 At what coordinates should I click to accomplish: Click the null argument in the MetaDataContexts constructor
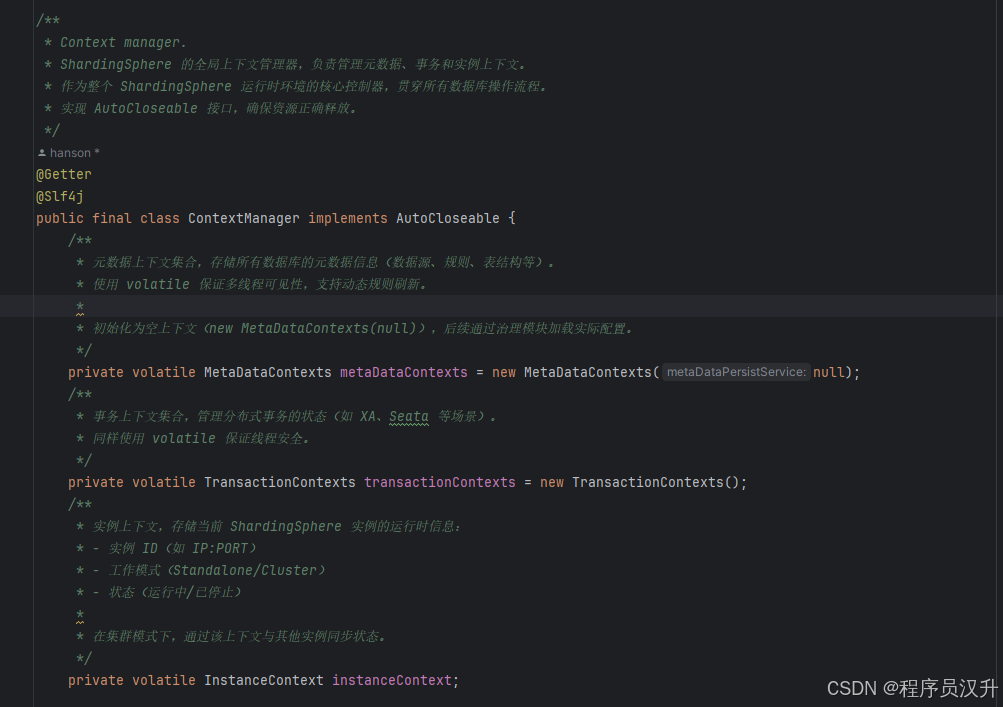point(829,372)
